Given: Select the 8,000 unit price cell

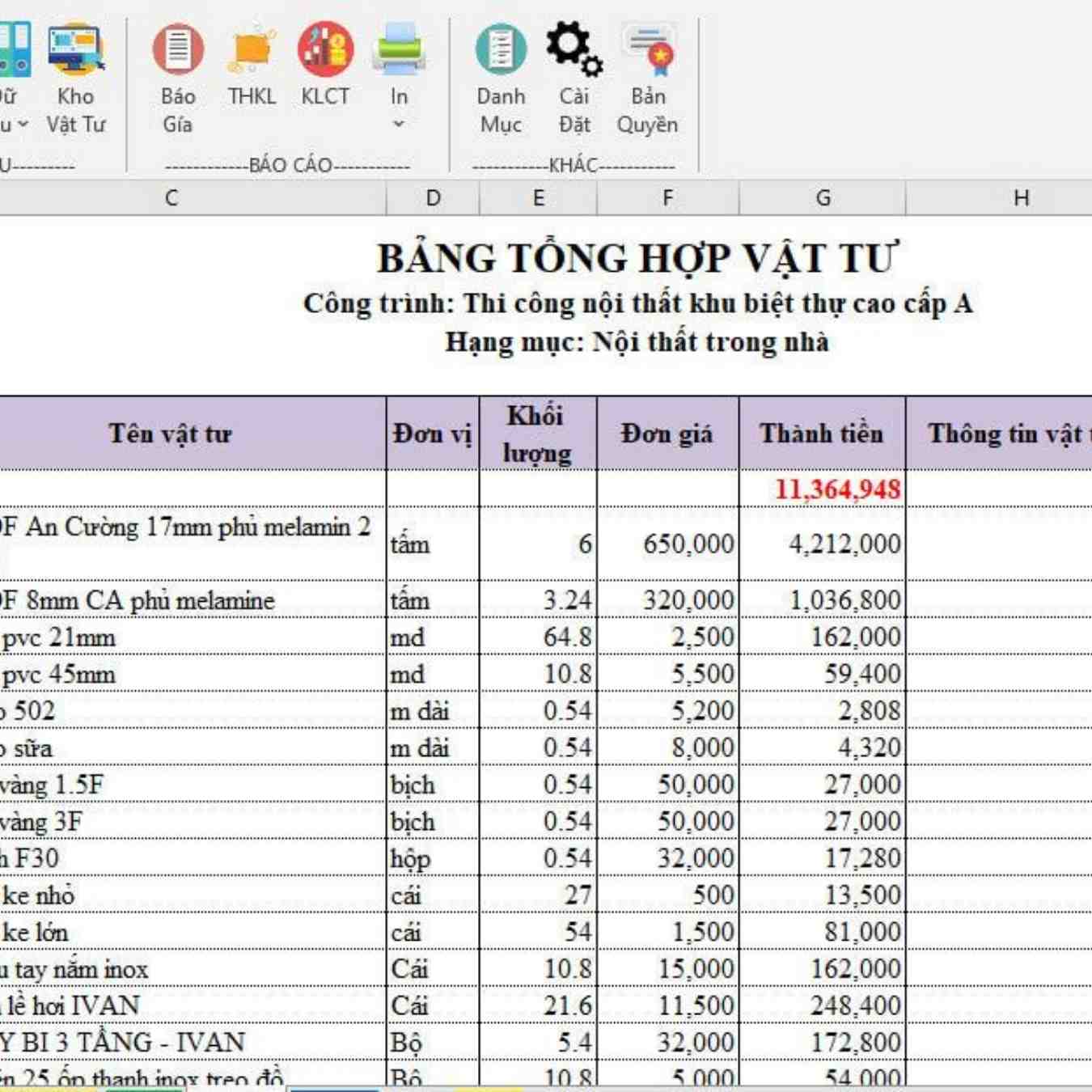Looking at the screenshot, I should pyautogui.click(x=667, y=747).
